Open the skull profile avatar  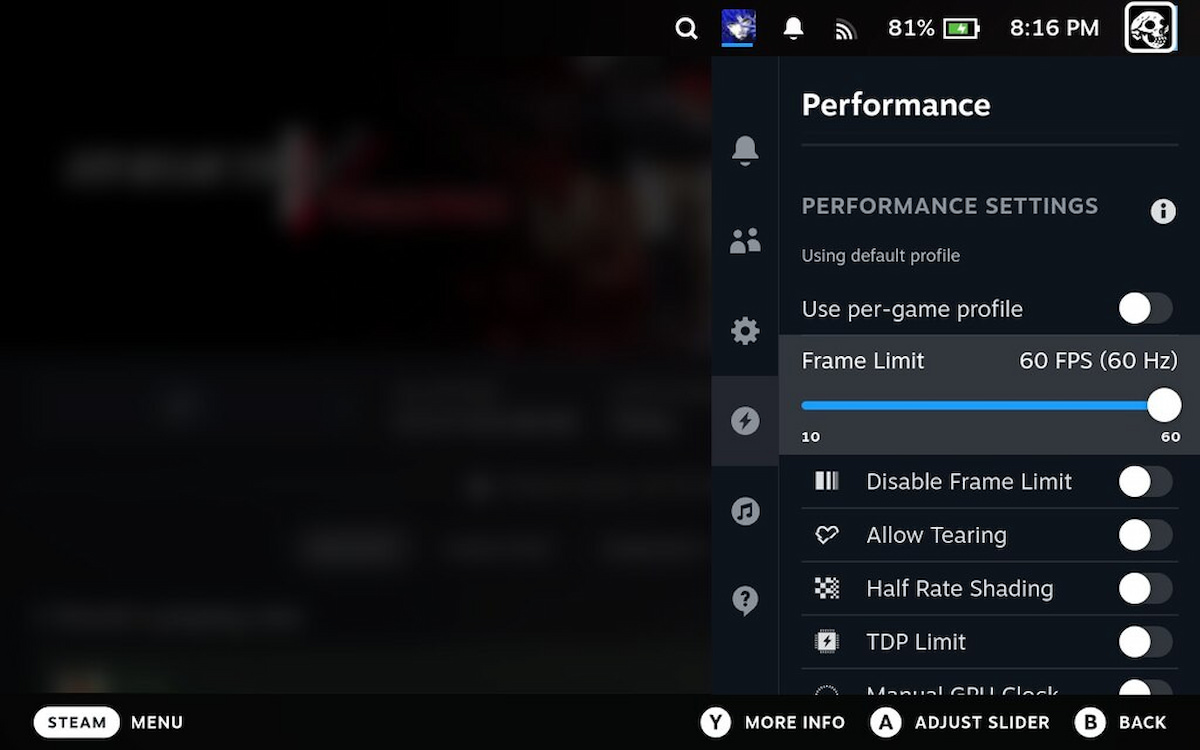[1151, 27]
